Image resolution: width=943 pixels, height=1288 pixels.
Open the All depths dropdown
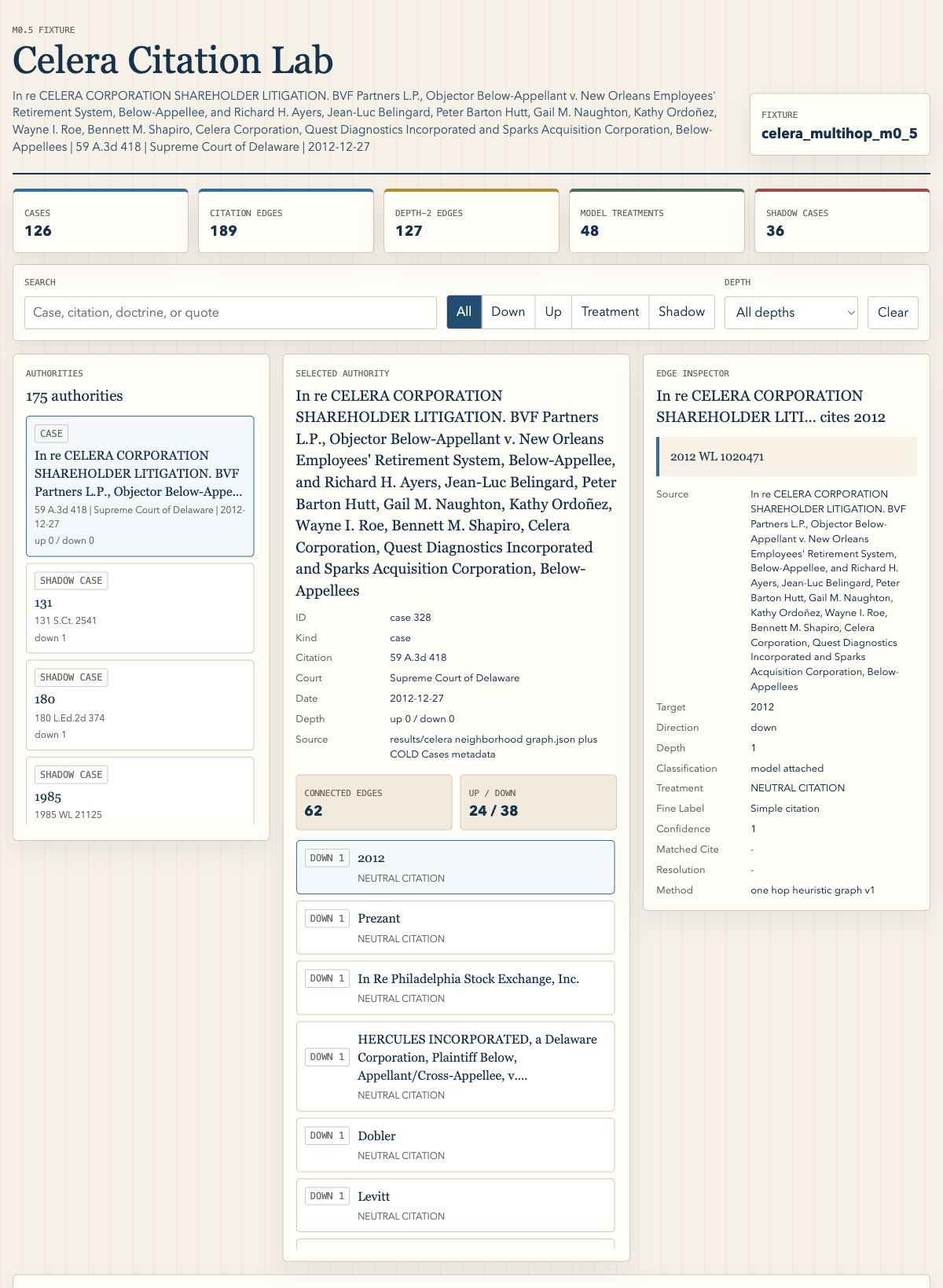click(x=791, y=313)
